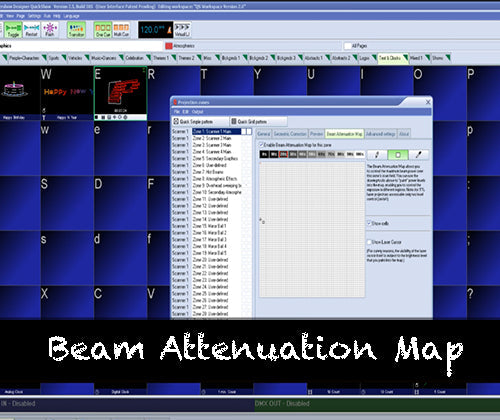Select Zone 1 Scanner 1 Main row
The image size is (500, 420).
[211, 131]
